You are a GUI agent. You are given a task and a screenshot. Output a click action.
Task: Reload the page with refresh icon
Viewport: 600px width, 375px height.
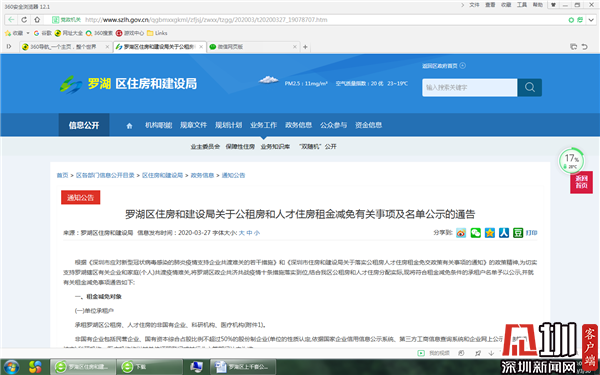(x=24, y=20)
